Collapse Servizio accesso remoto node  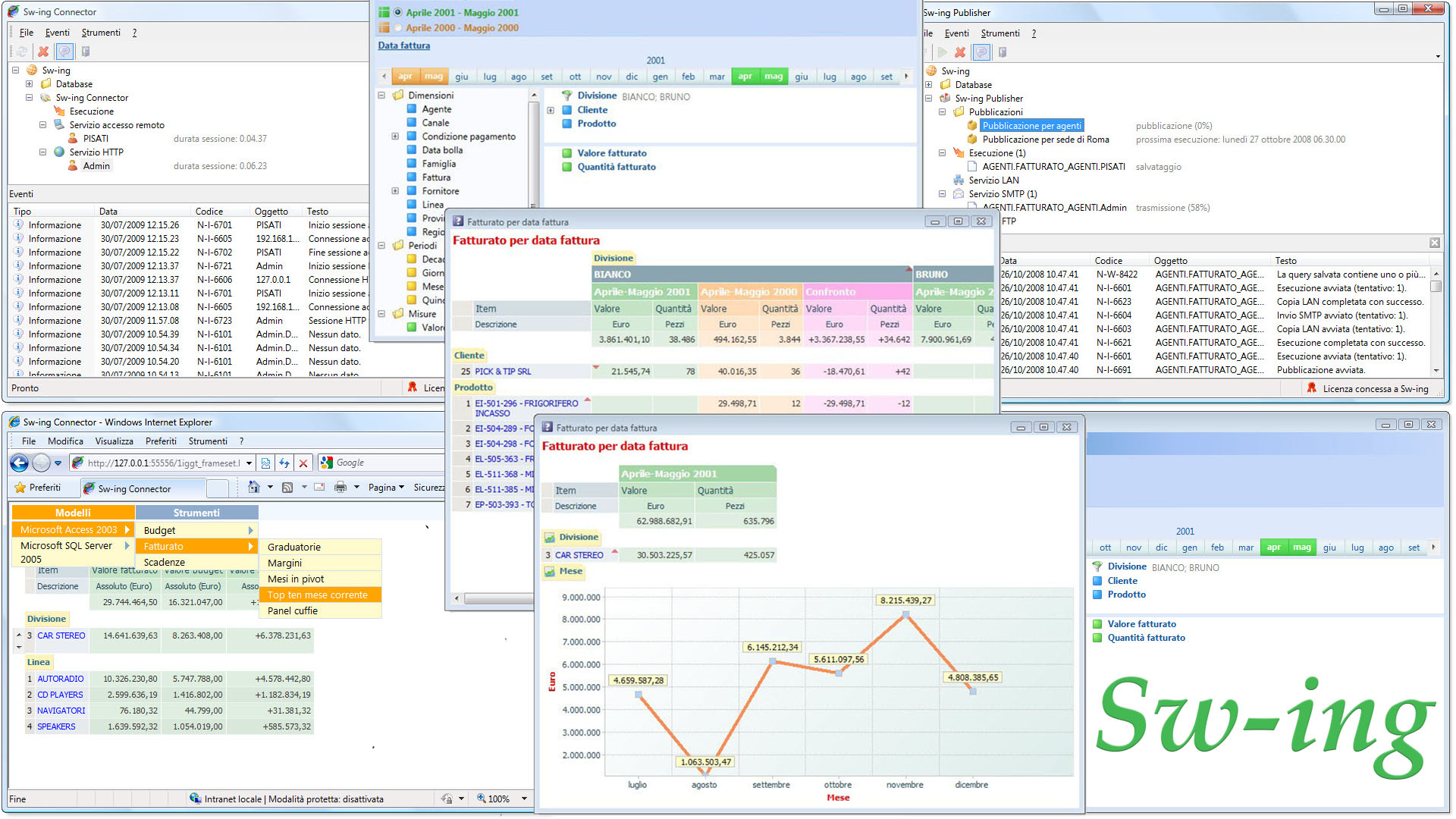tap(42, 124)
